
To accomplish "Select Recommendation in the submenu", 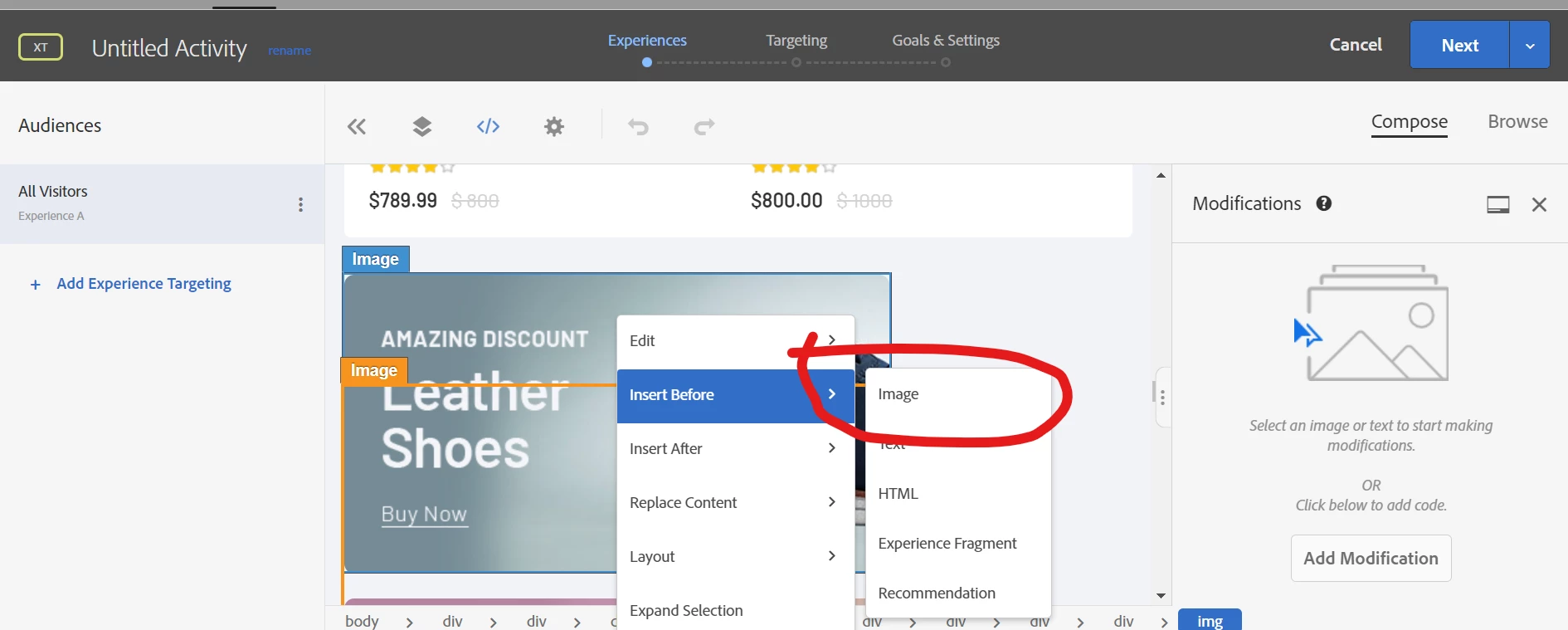I will 937,593.
